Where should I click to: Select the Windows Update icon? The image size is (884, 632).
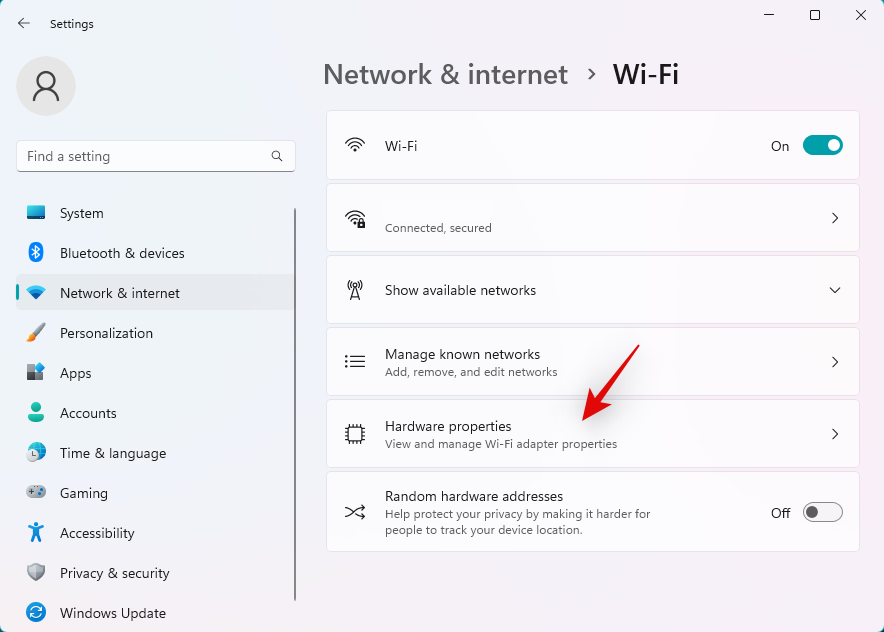(x=34, y=613)
